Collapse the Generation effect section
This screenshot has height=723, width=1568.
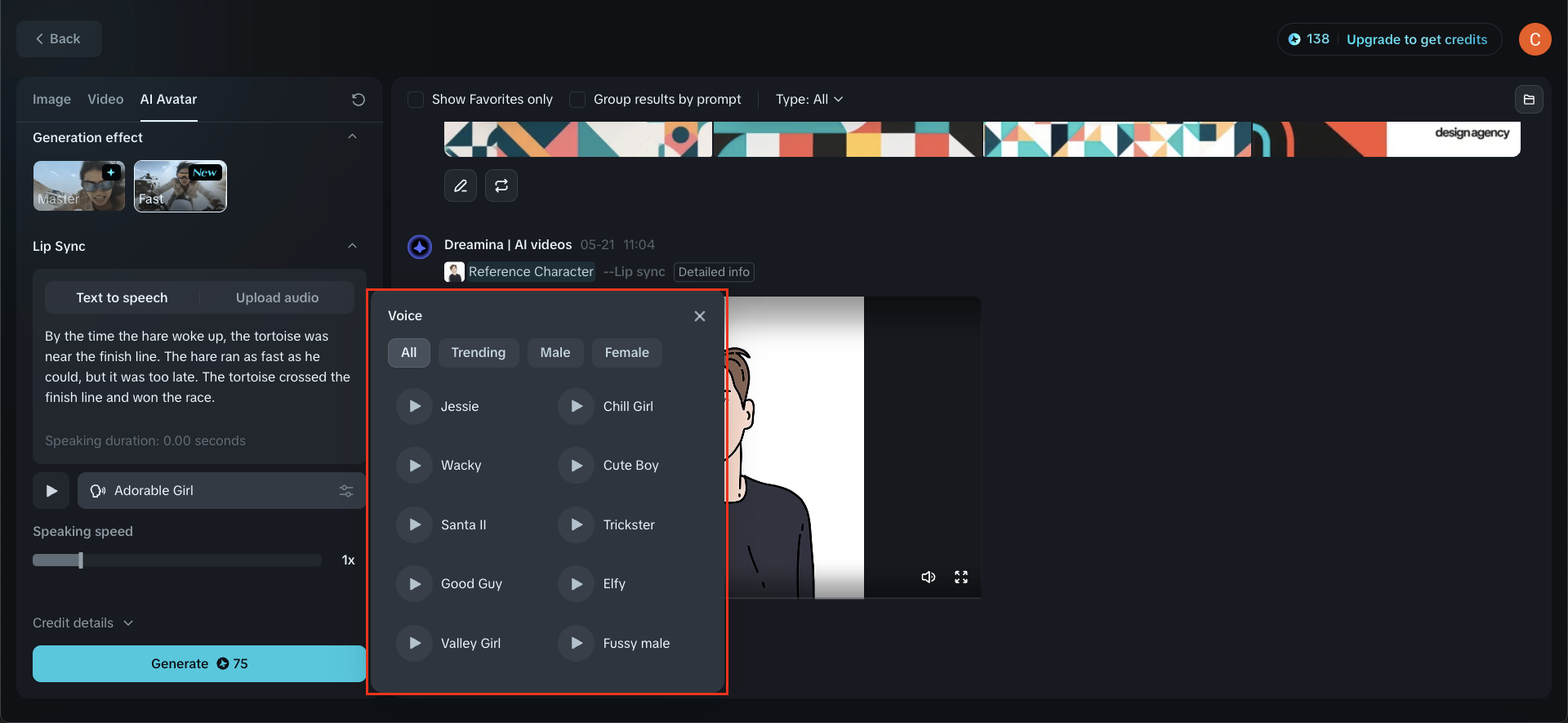pyautogui.click(x=352, y=137)
